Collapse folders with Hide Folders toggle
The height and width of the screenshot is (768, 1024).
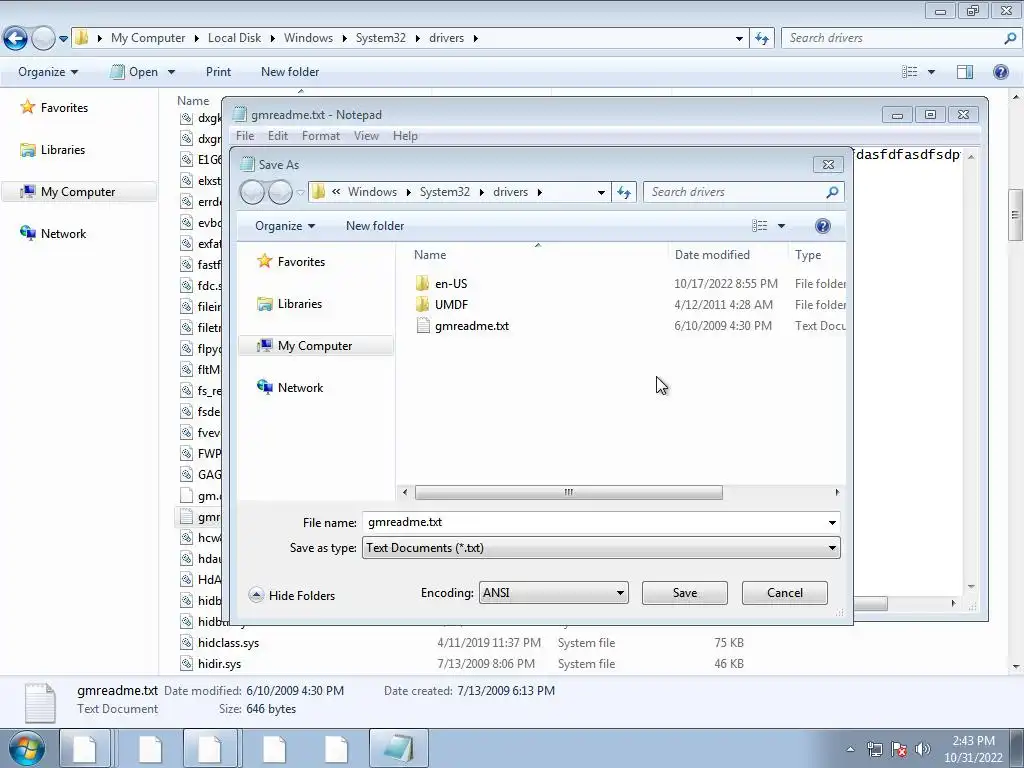point(292,595)
